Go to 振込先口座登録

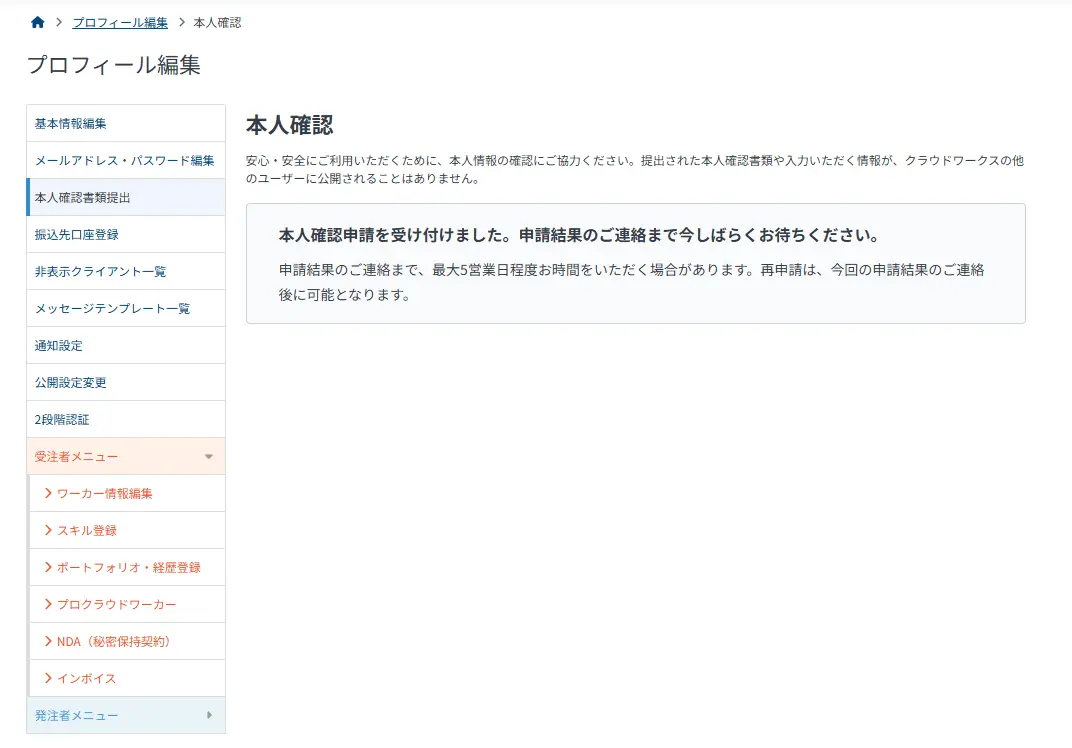[126, 235]
